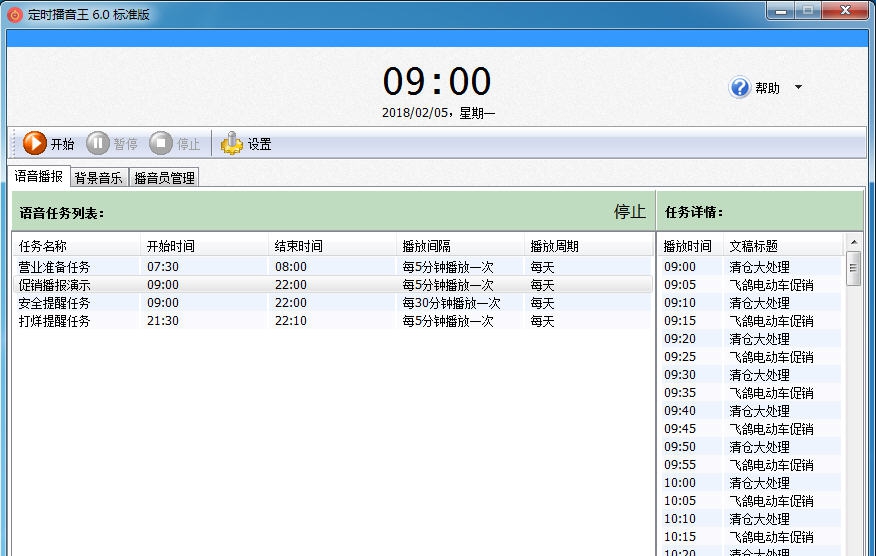Select the 安全提醒任务 row
Viewport: 876px width, 556px height.
click(x=332, y=302)
